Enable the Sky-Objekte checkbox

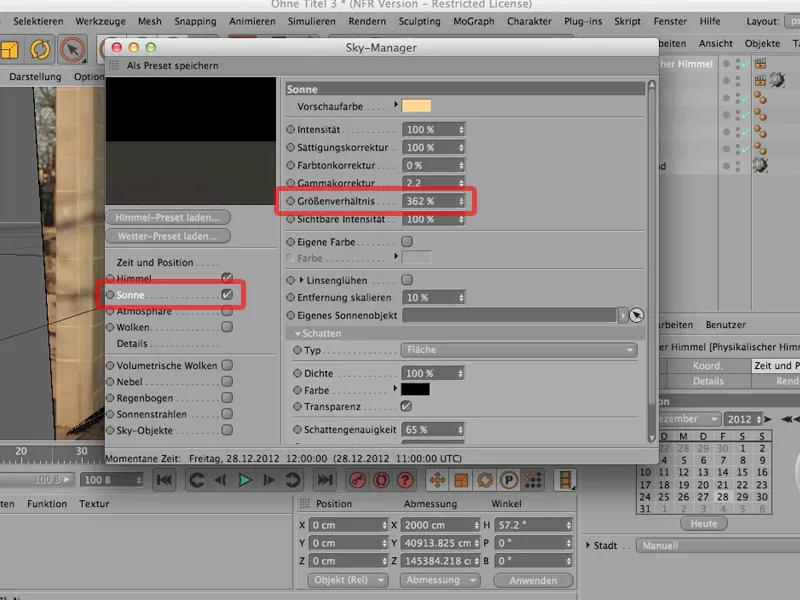[227, 430]
